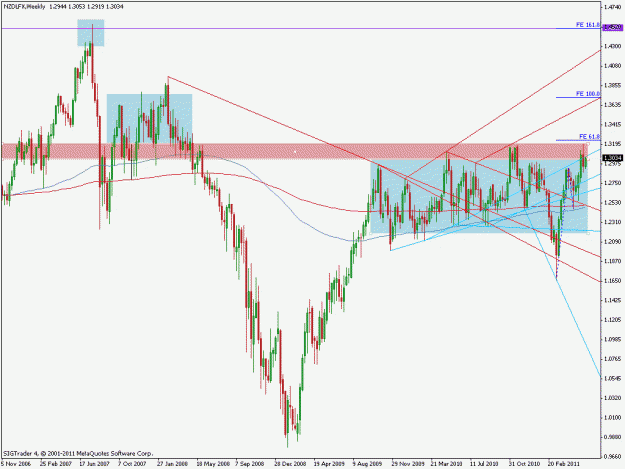Click the 31 Oct 2010 date label

click(524, 464)
